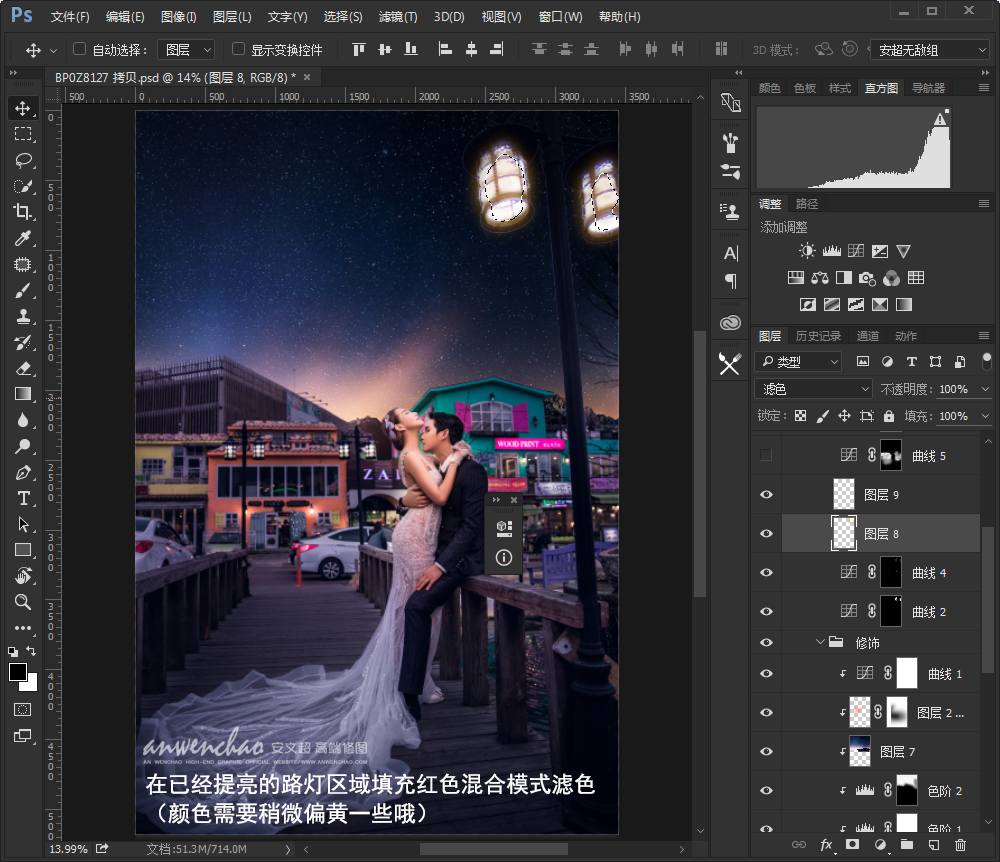1000x862 pixels.
Task: Add a layer mask
Action: [x=852, y=845]
